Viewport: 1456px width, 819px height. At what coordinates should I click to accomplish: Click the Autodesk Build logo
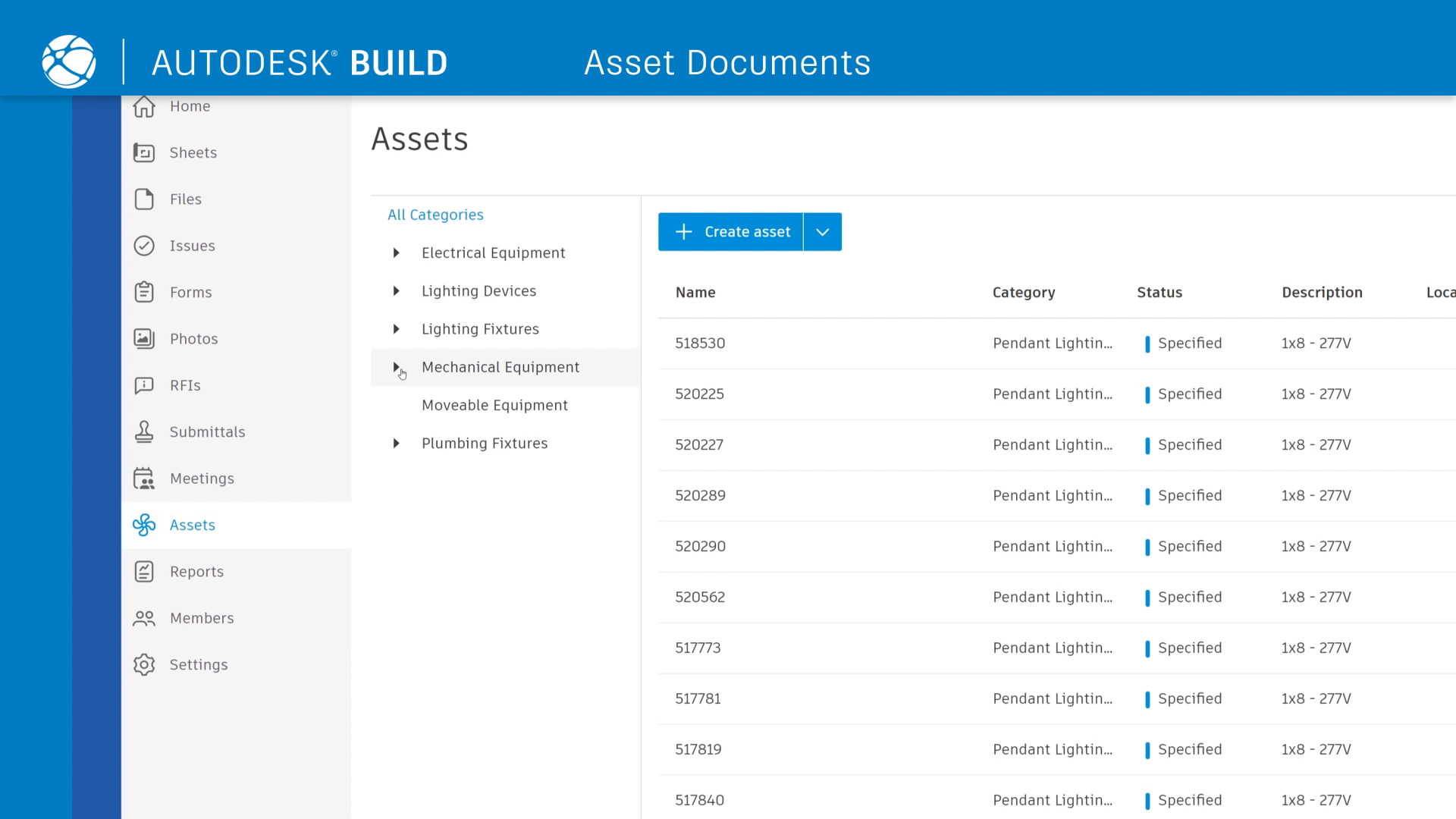tap(68, 61)
